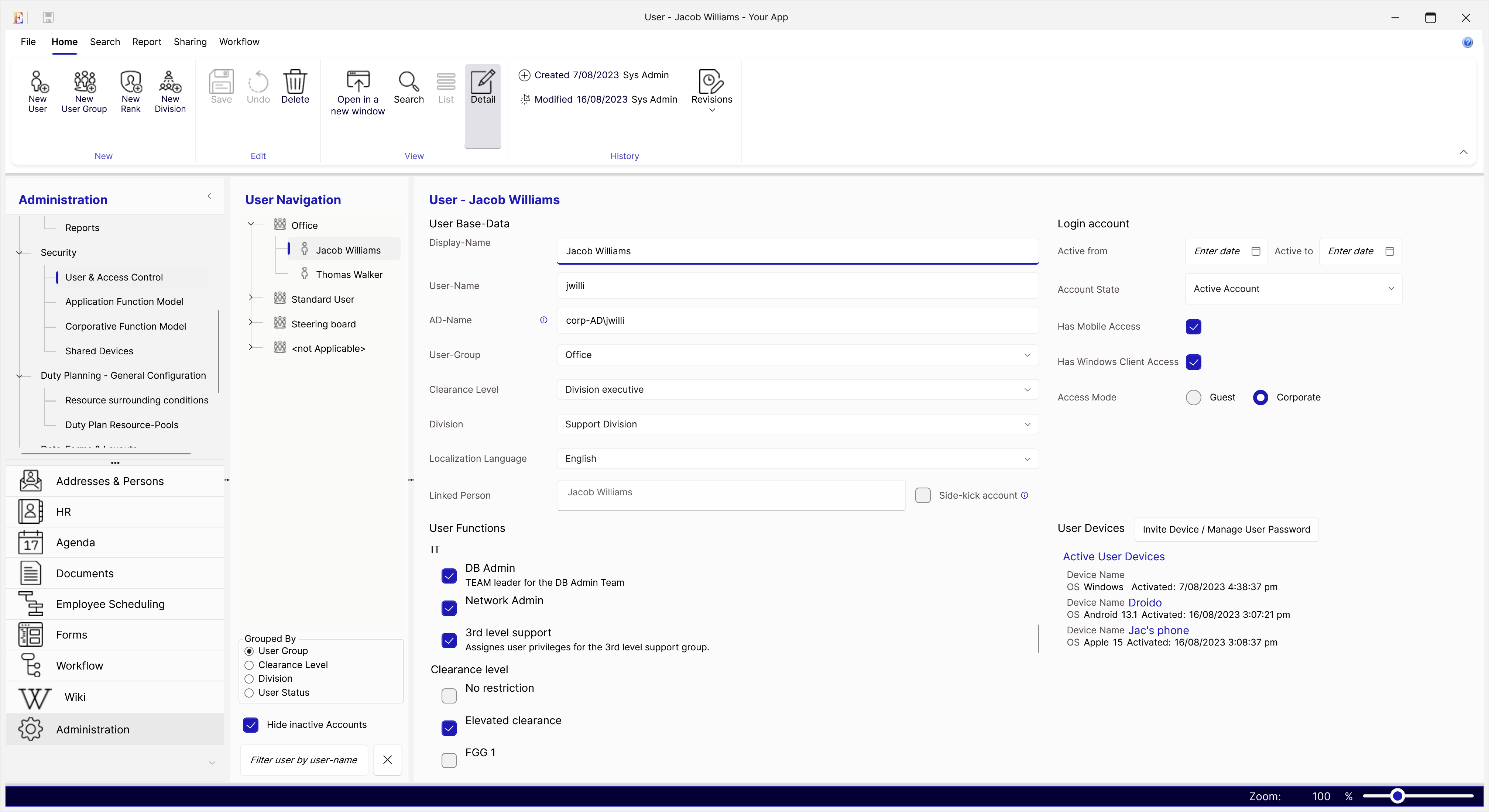Screen dimensions: 1489x812
Task: Open Addresses & Persons module
Action: click(x=115, y=481)
